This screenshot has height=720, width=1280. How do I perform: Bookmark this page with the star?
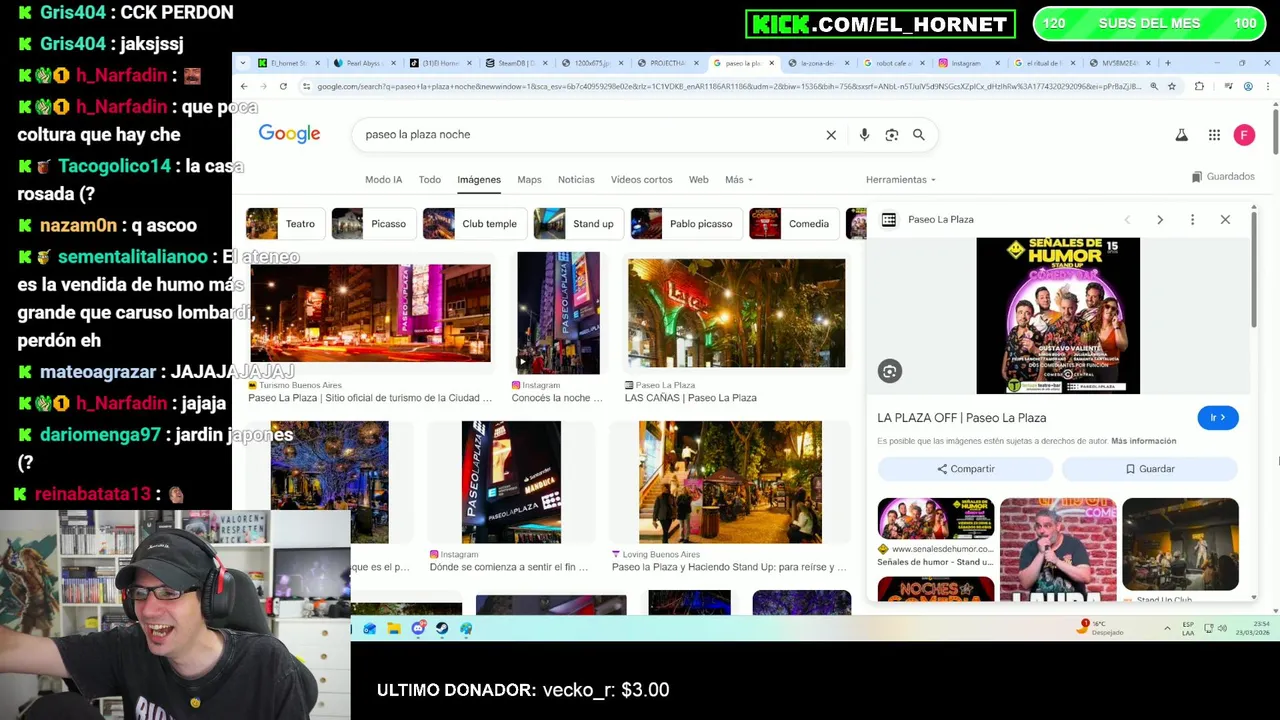pyautogui.click(x=1171, y=86)
